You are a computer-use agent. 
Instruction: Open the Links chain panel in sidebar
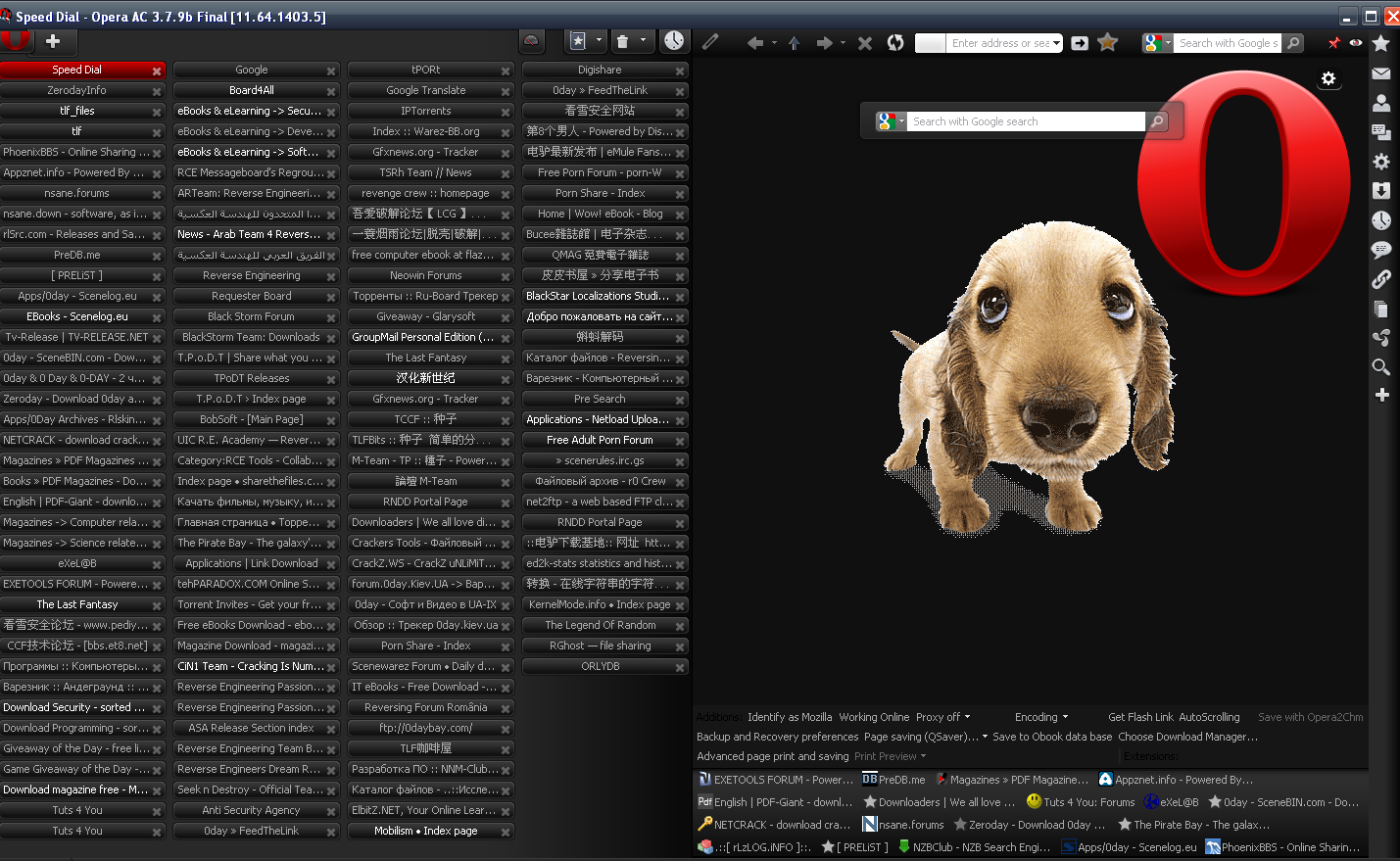tap(1381, 279)
